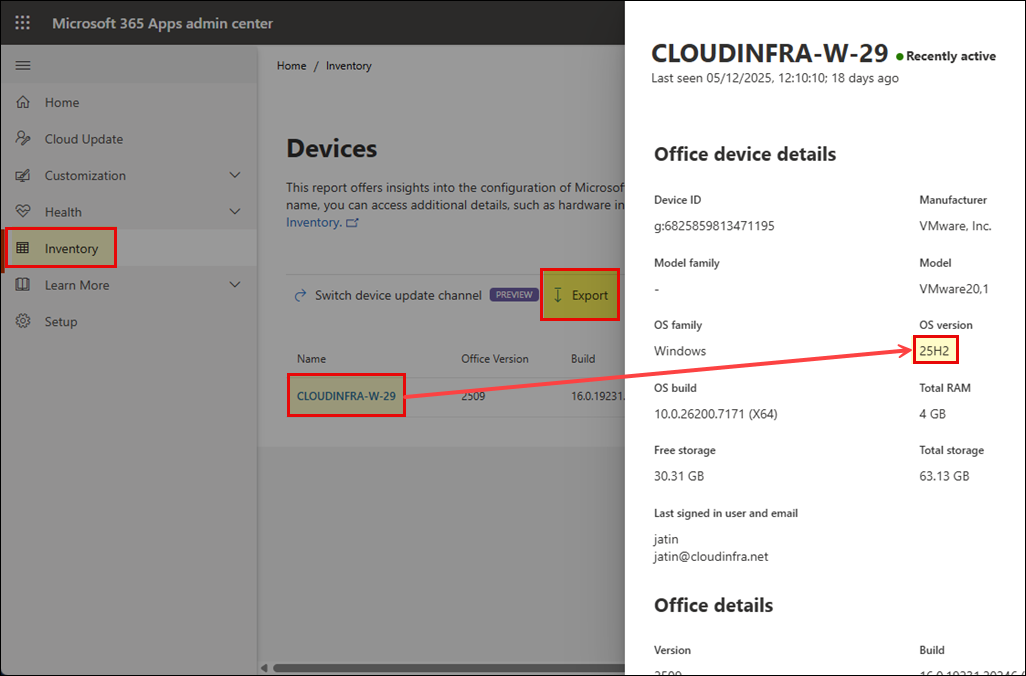
Task: Click the green Recently active status dot
Action: pyautogui.click(x=899, y=55)
